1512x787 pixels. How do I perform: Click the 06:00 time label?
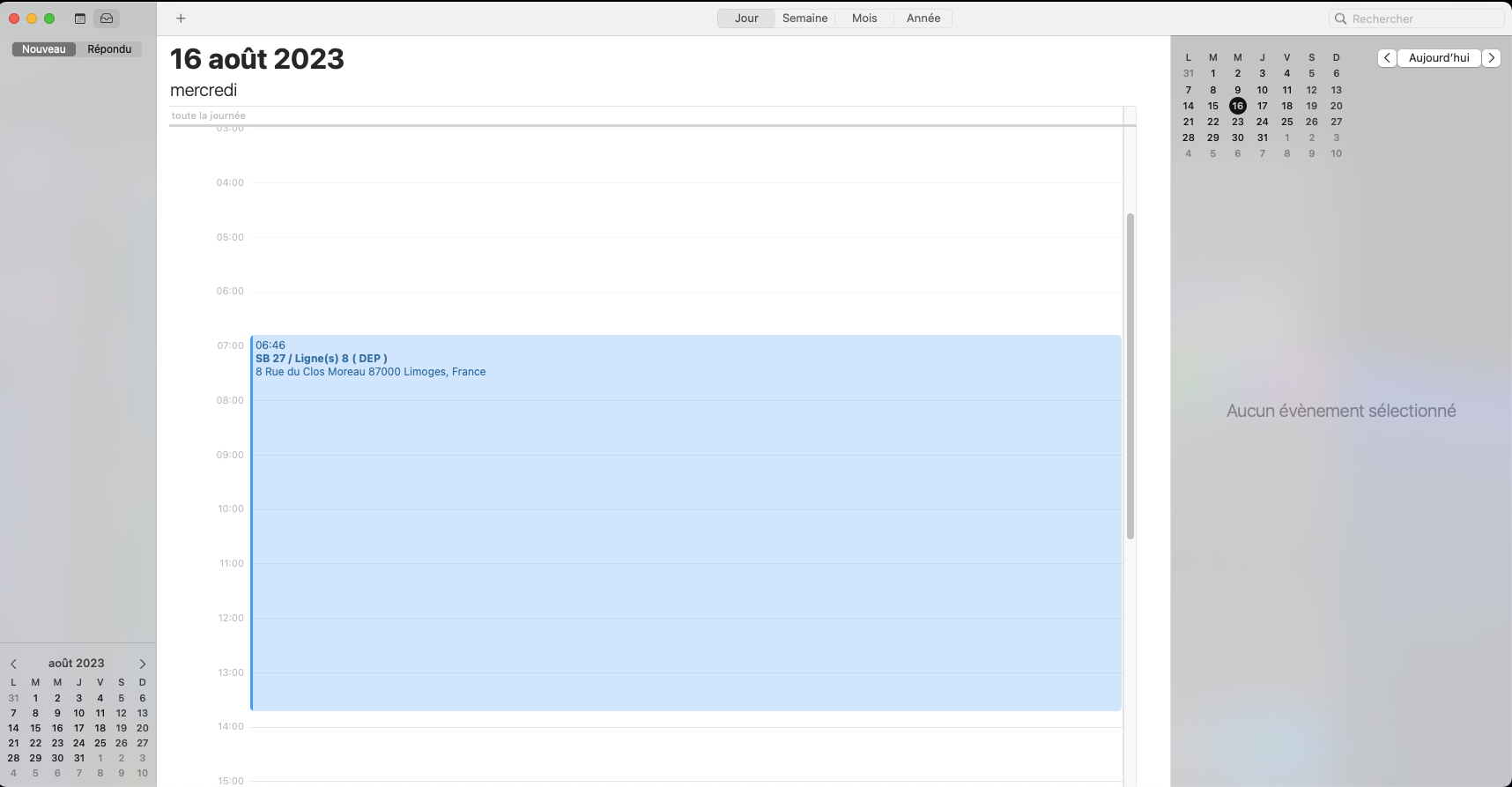click(x=230, y=291)
